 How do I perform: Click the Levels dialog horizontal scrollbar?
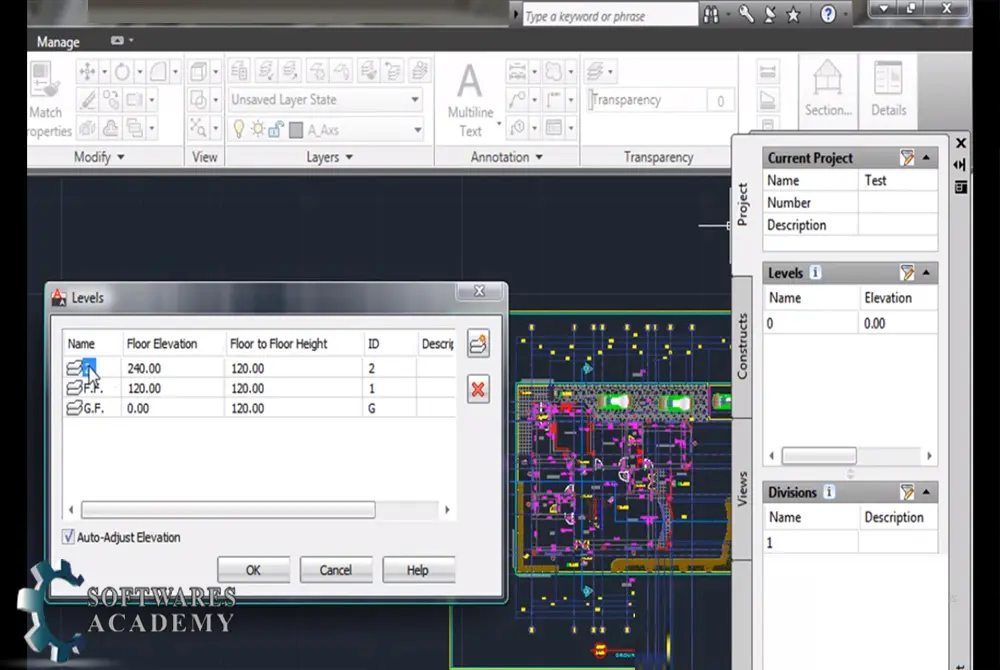(228, 509)
